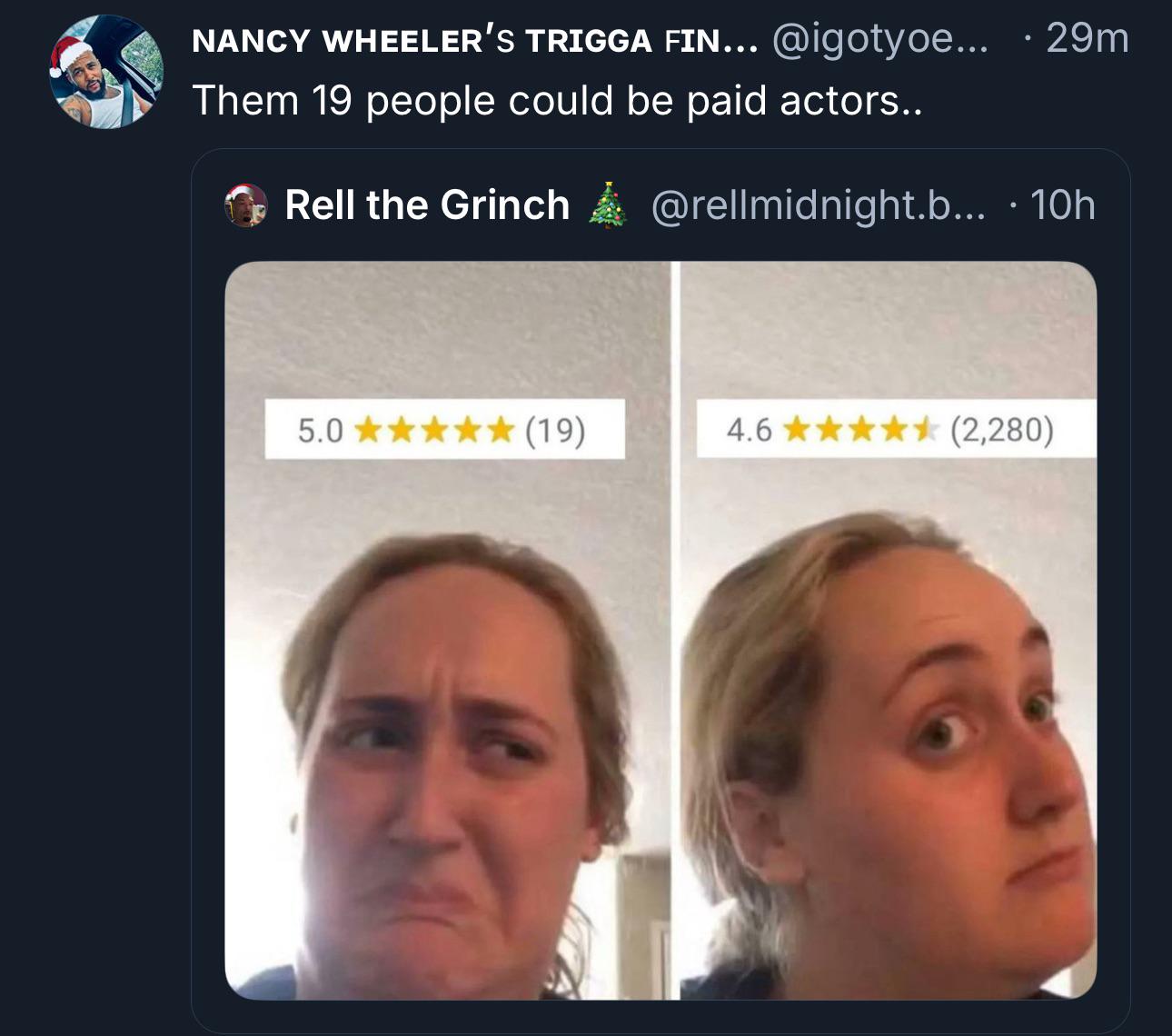Click the white divider between meme panels
The width and height of the screenshot is (1172, 1036).
click(675, 636)
